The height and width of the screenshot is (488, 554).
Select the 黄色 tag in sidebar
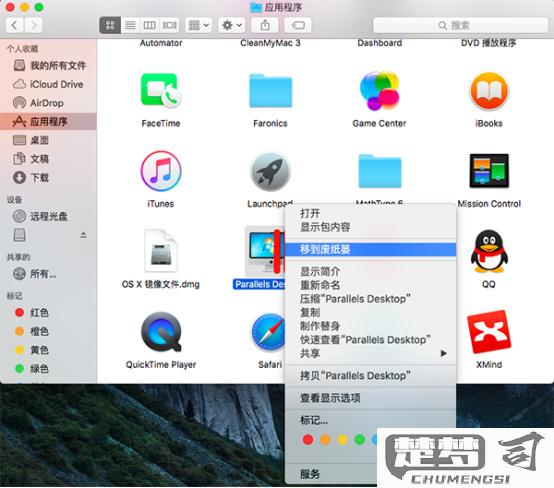point(48,350)
